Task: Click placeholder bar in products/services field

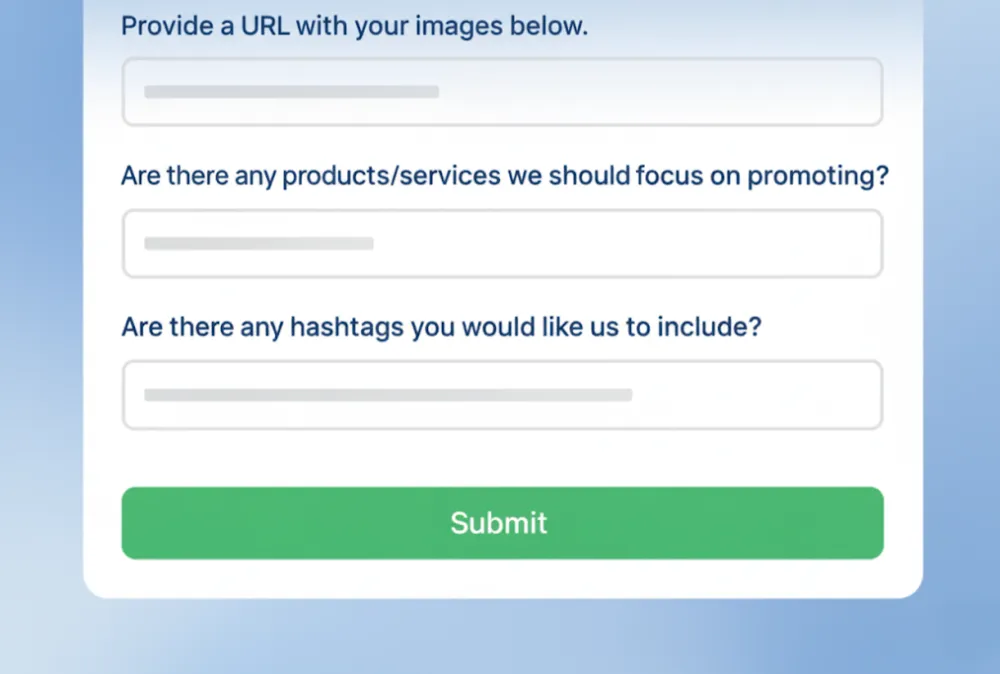Action: pos(259,243)
